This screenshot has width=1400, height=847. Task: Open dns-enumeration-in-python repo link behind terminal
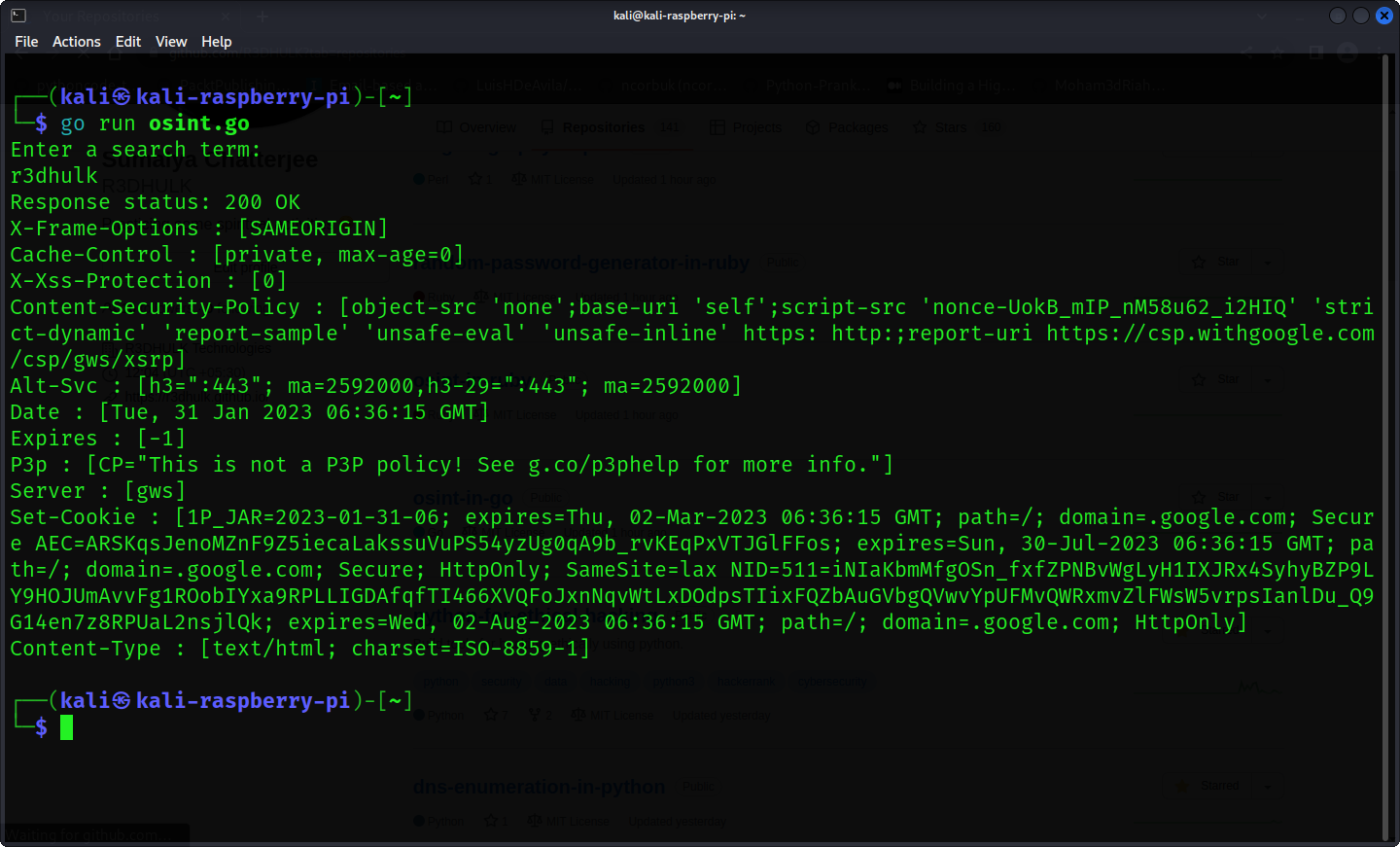coord(539,787)
